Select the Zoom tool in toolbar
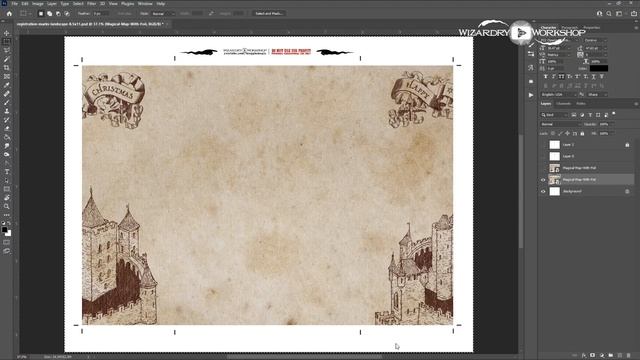 (x=7, y=206)
